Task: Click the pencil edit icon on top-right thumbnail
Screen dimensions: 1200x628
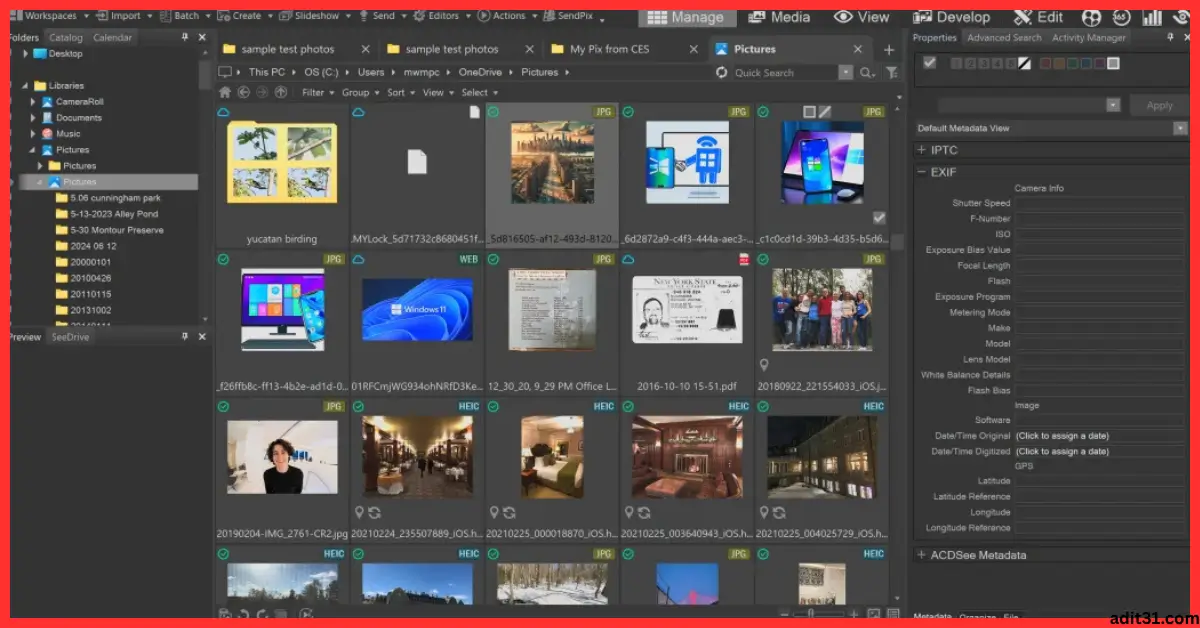Action: [x=825, y=112]
